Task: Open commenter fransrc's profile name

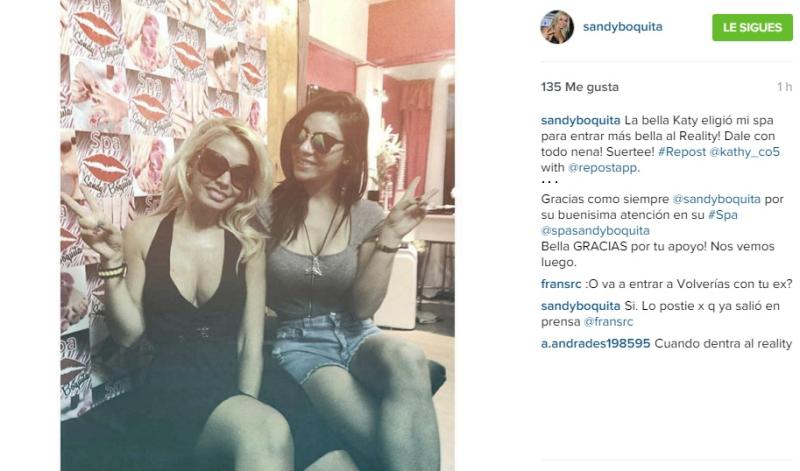Action: click(561, 284)
